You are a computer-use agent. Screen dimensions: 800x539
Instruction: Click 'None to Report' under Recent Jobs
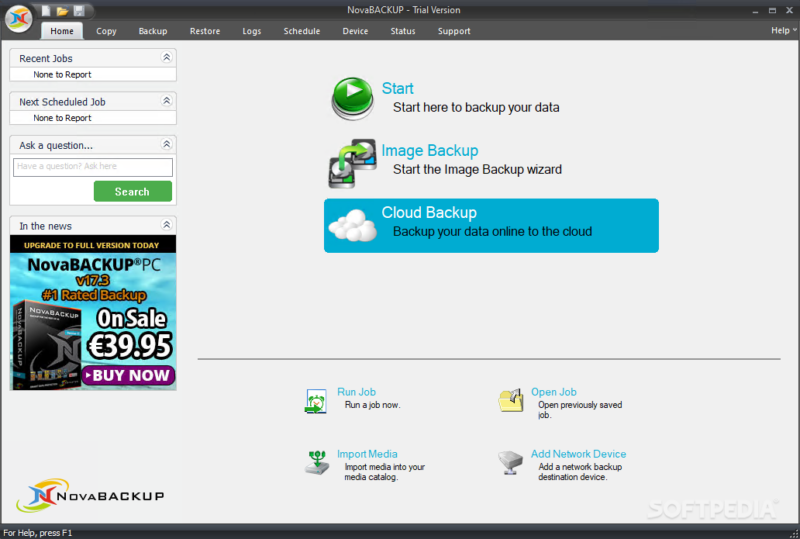62,75
